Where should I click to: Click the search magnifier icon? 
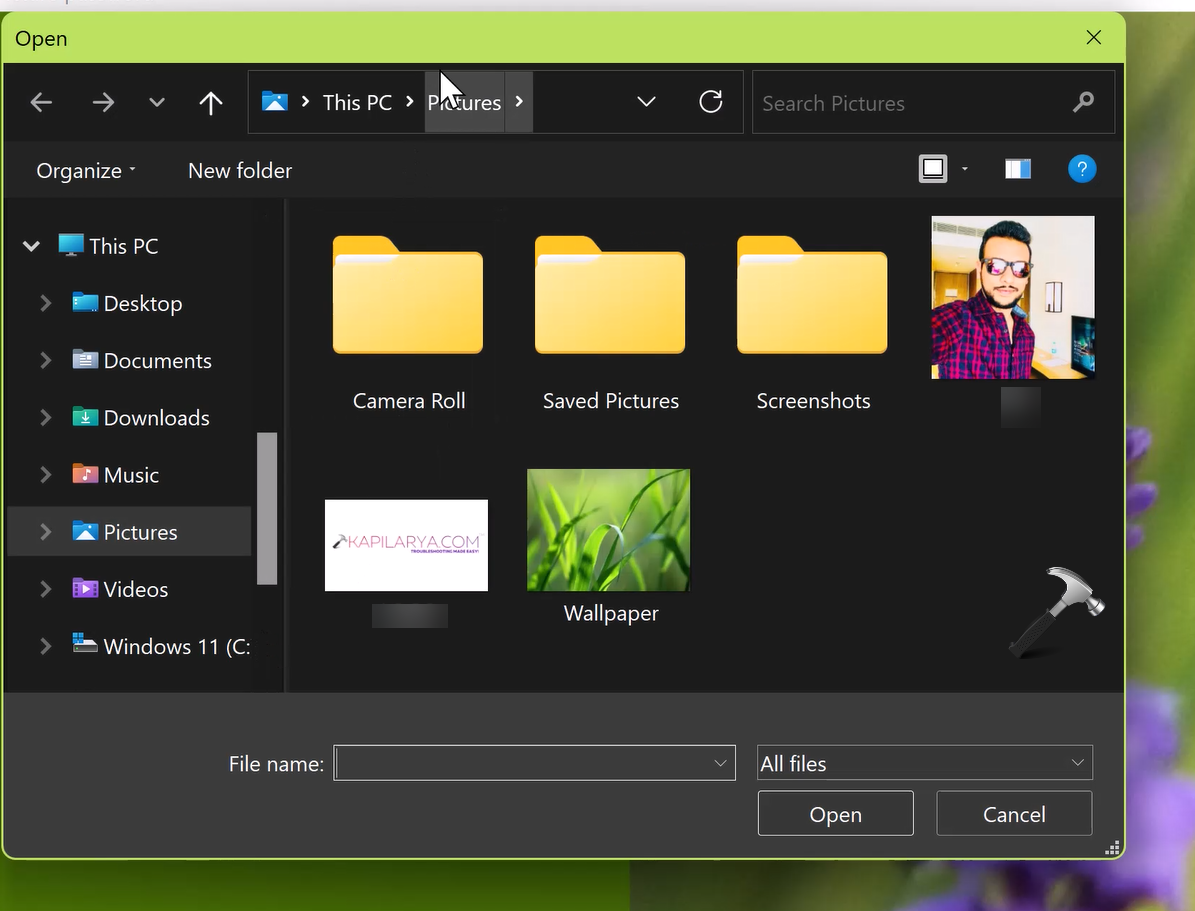(x=1082, y=103)
